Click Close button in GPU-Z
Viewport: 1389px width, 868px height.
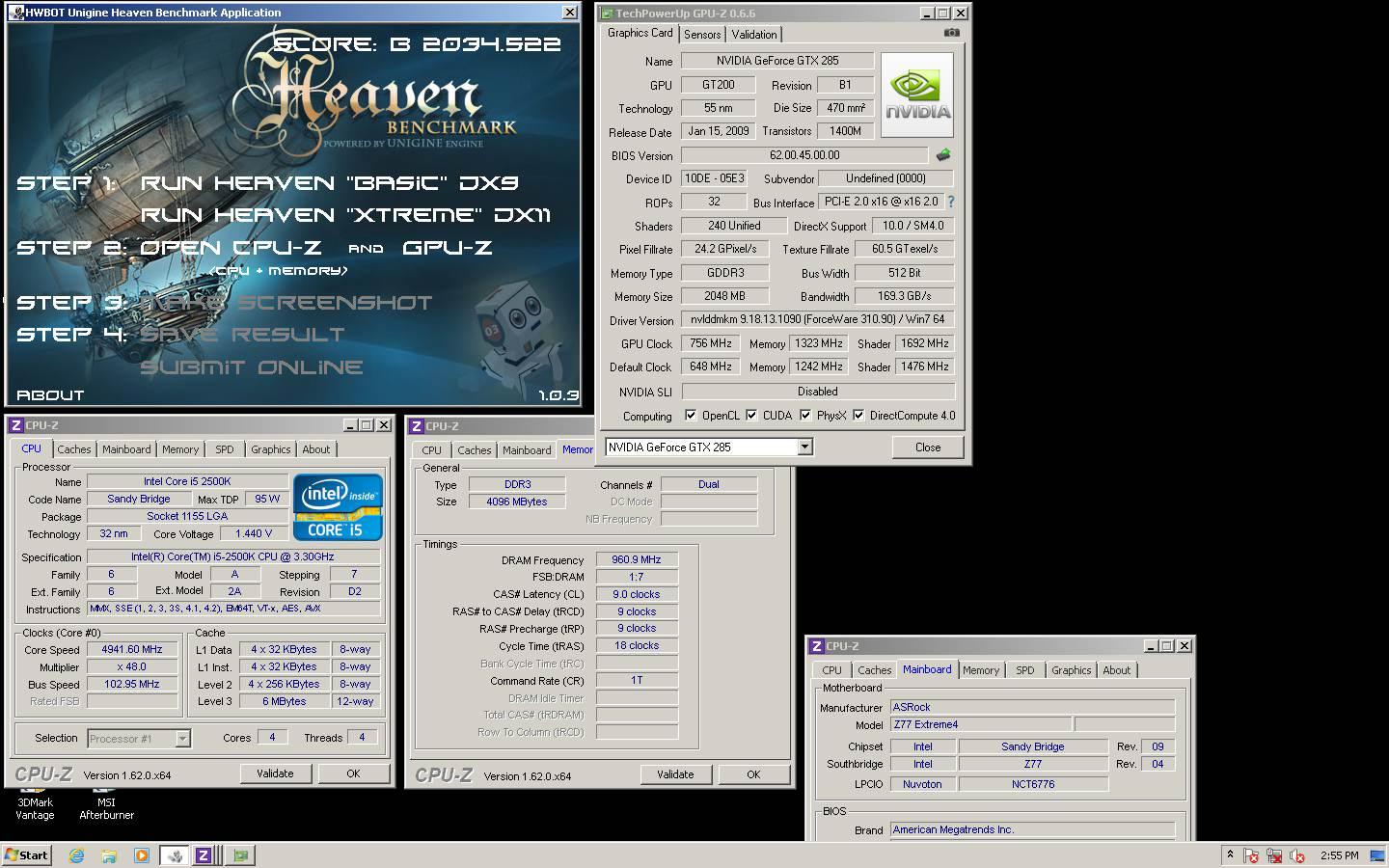pos(928,447)
